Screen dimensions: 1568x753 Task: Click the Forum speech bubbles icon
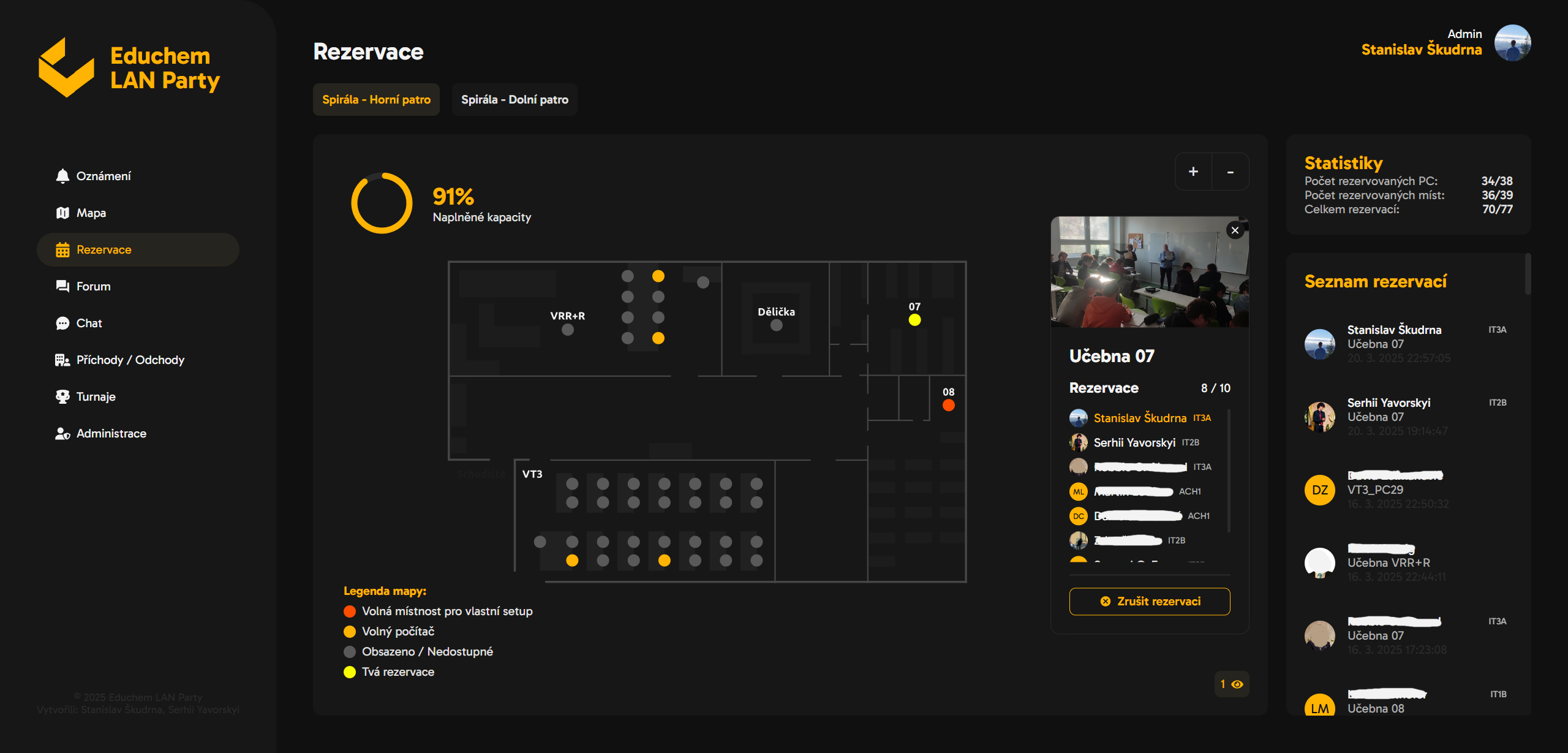62,287
